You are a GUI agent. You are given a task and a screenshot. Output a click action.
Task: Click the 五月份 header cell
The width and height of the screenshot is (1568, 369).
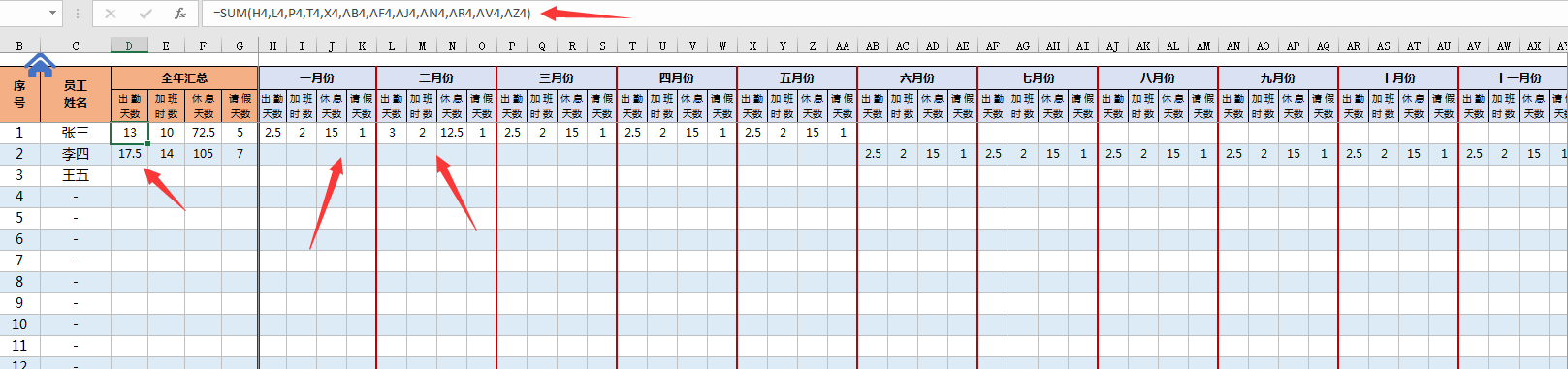coord(797,77)
